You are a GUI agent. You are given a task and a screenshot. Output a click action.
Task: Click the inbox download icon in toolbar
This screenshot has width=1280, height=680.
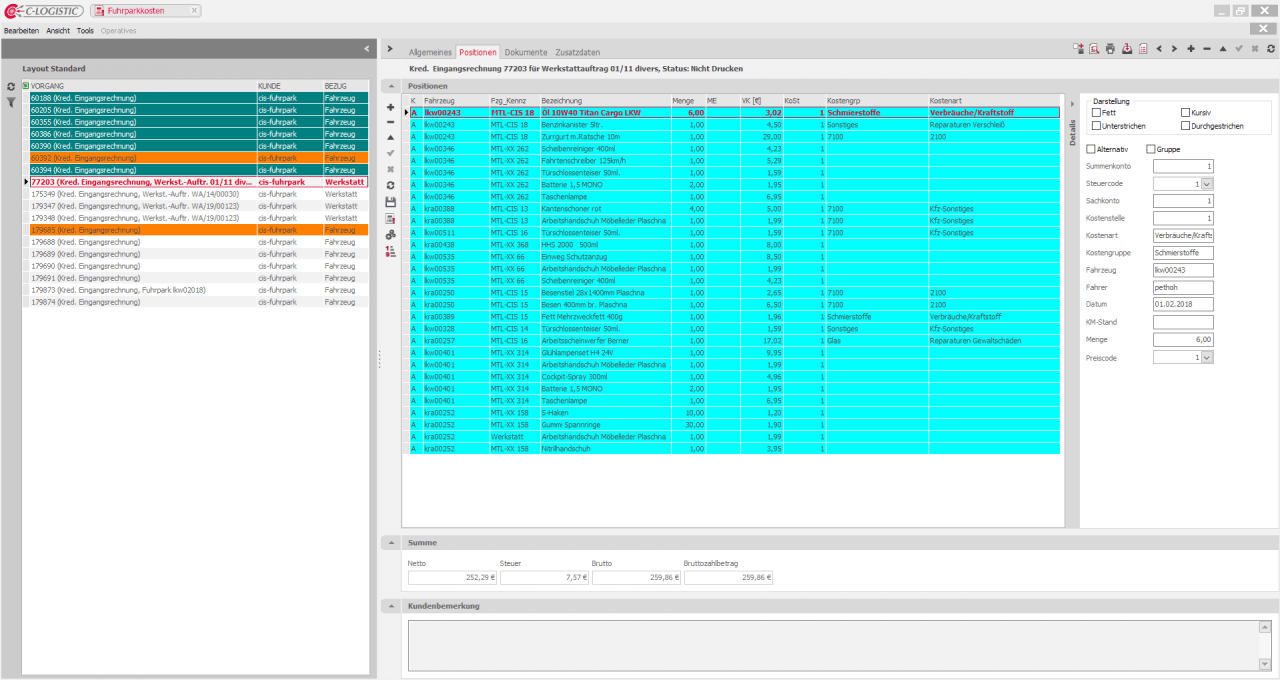tap(1126, 48)
